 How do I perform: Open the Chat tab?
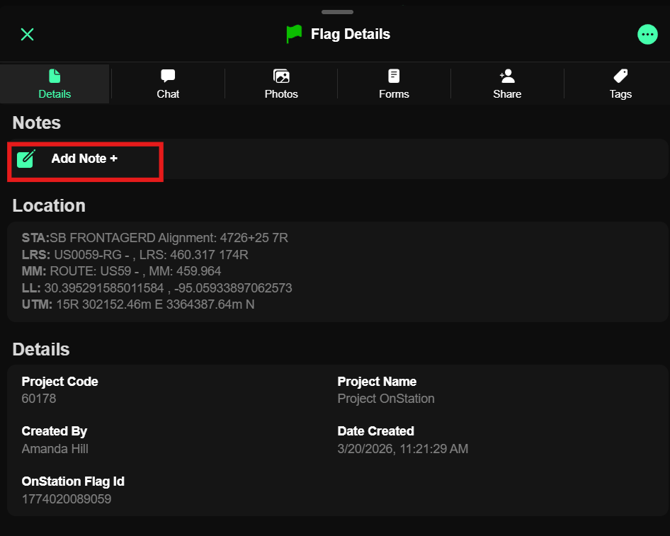pos(168,84)
